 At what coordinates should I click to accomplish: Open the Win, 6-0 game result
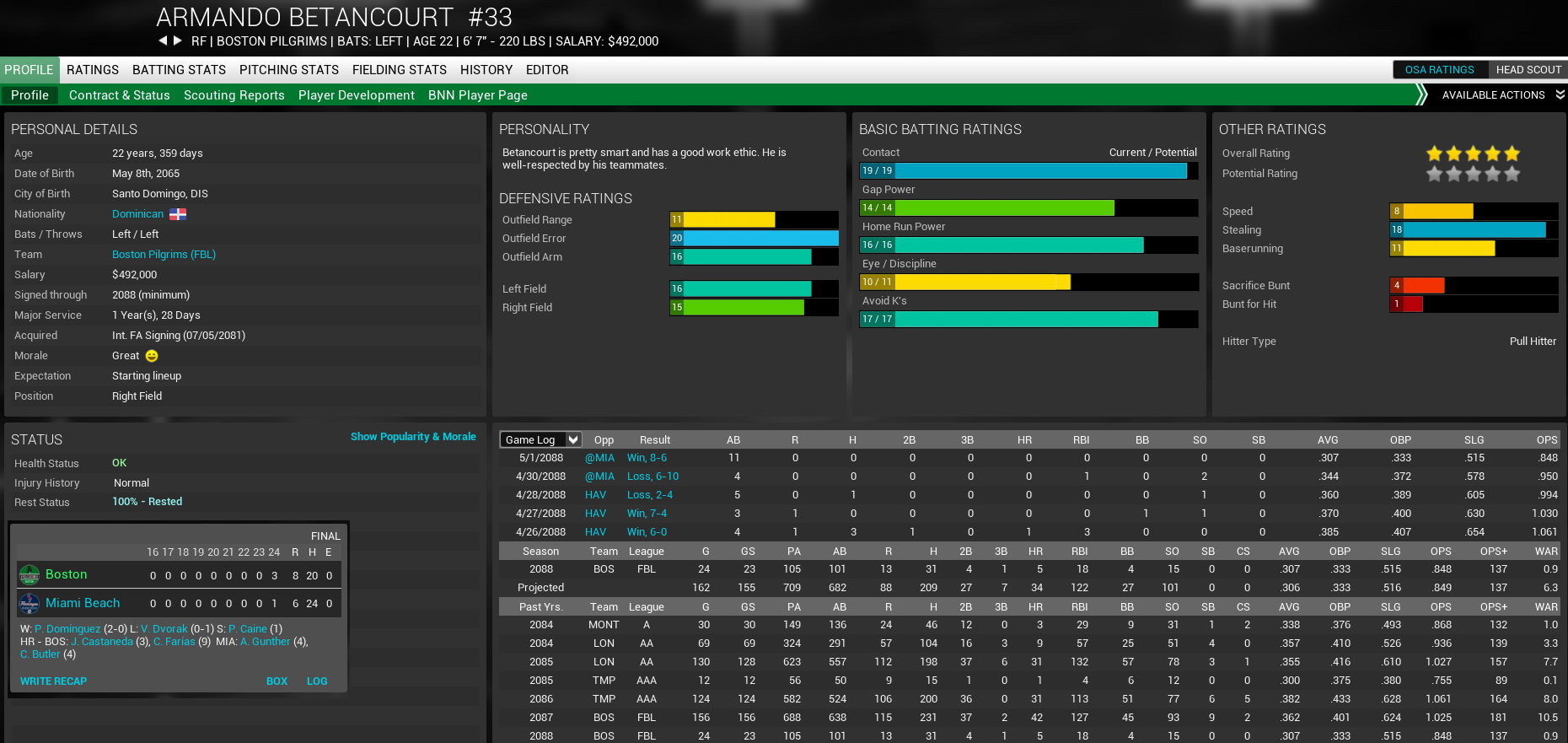tap(647, 532)
